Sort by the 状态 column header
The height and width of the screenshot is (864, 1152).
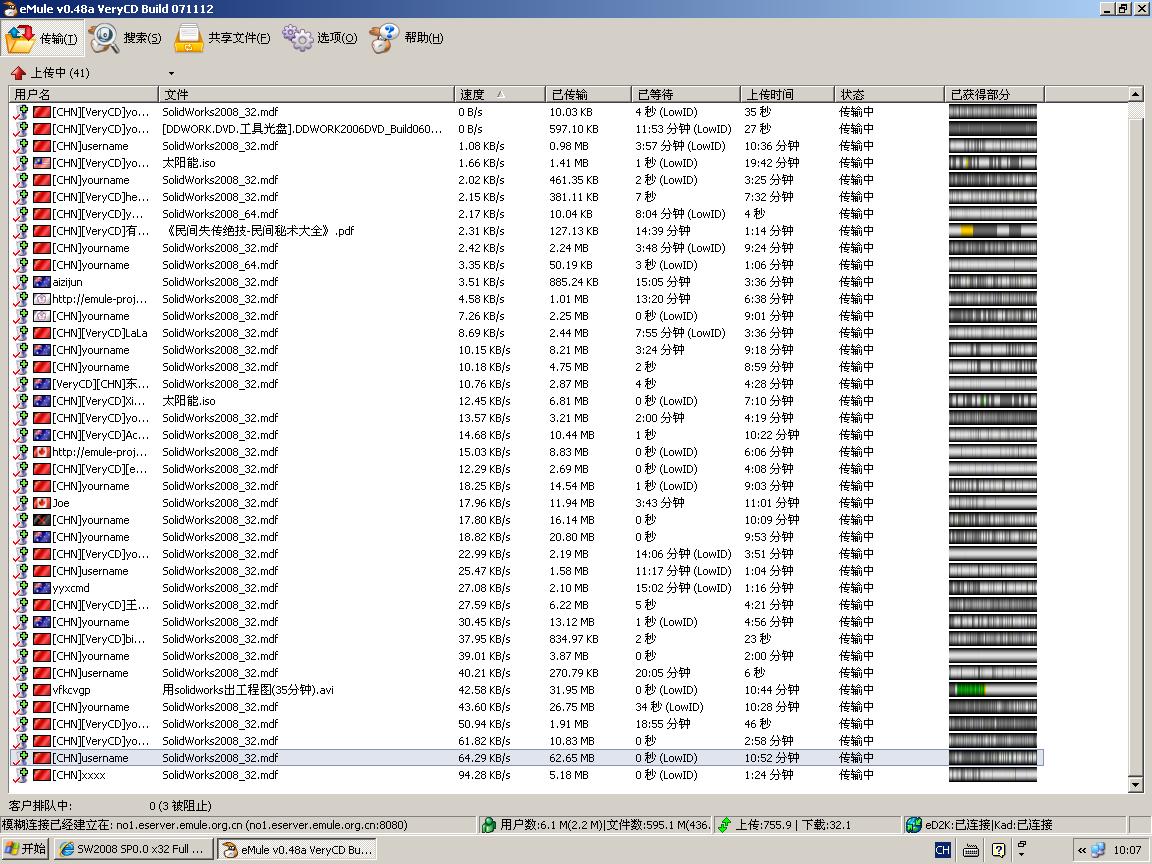889,94
